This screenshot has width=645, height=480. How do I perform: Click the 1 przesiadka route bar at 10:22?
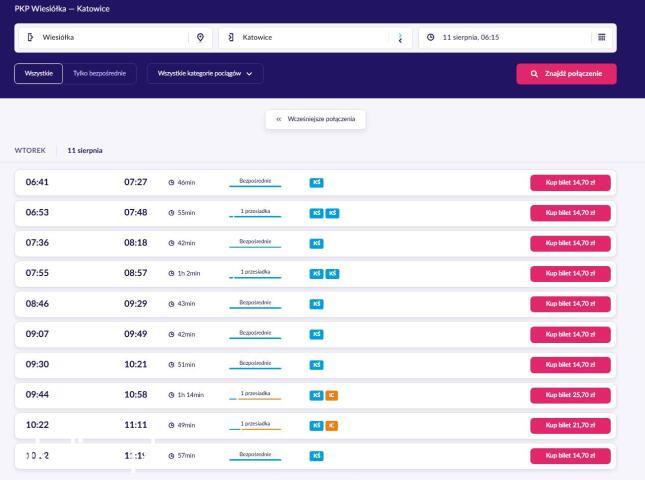click(x=255, y=426)
